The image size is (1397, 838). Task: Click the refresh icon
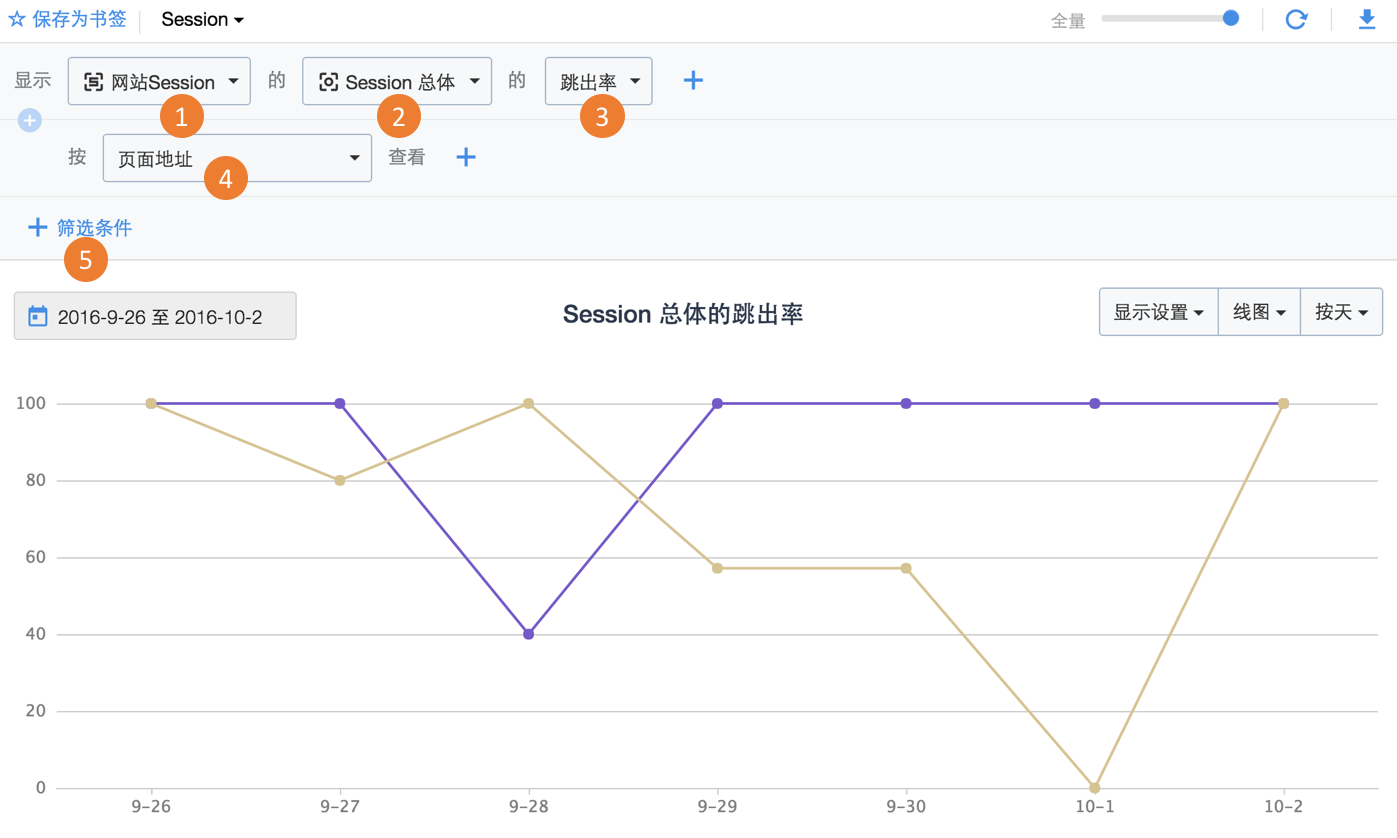pyautogui.click(x=1296, y=19)
